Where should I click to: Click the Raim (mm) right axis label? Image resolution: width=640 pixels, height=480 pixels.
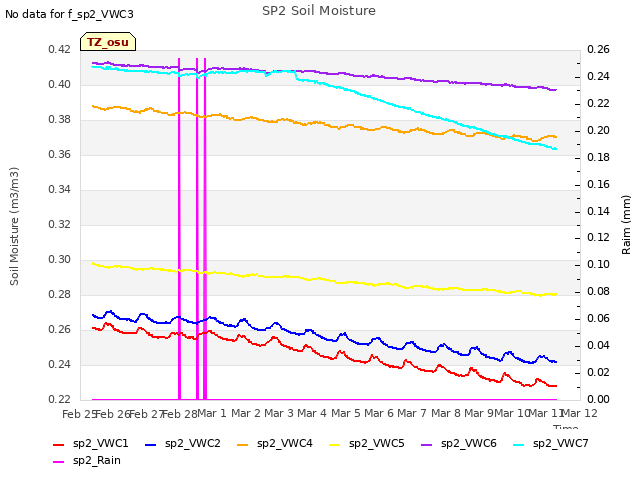click(626, 225)
